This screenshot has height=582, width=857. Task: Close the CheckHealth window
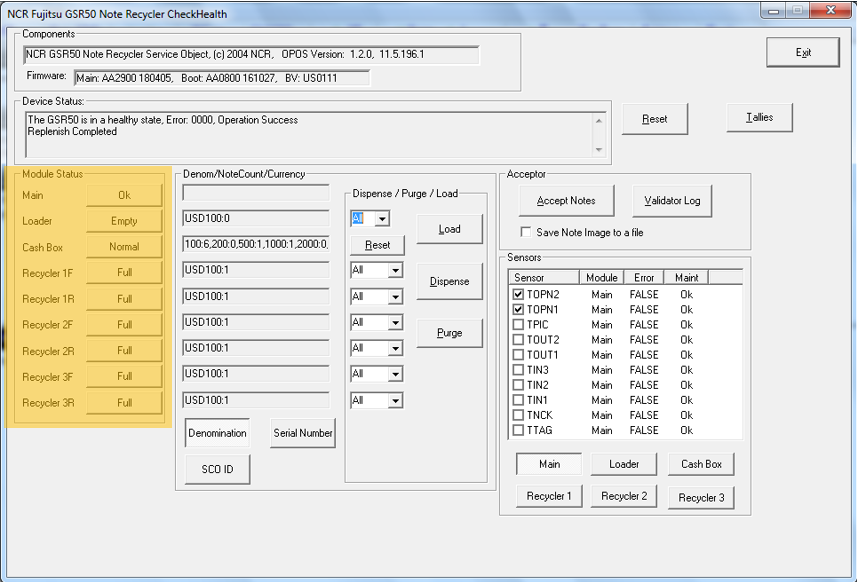(x=831, y=10)
